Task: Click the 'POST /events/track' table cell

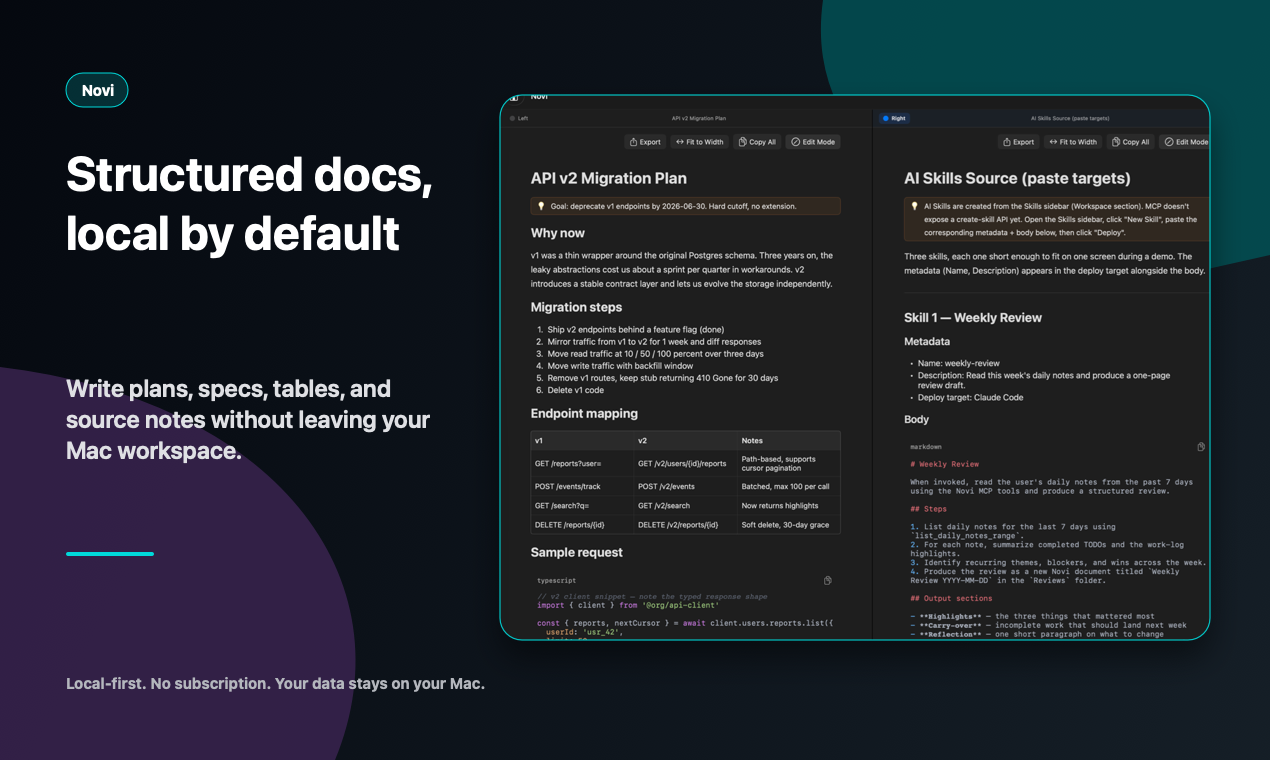Action: pos(582,486)
